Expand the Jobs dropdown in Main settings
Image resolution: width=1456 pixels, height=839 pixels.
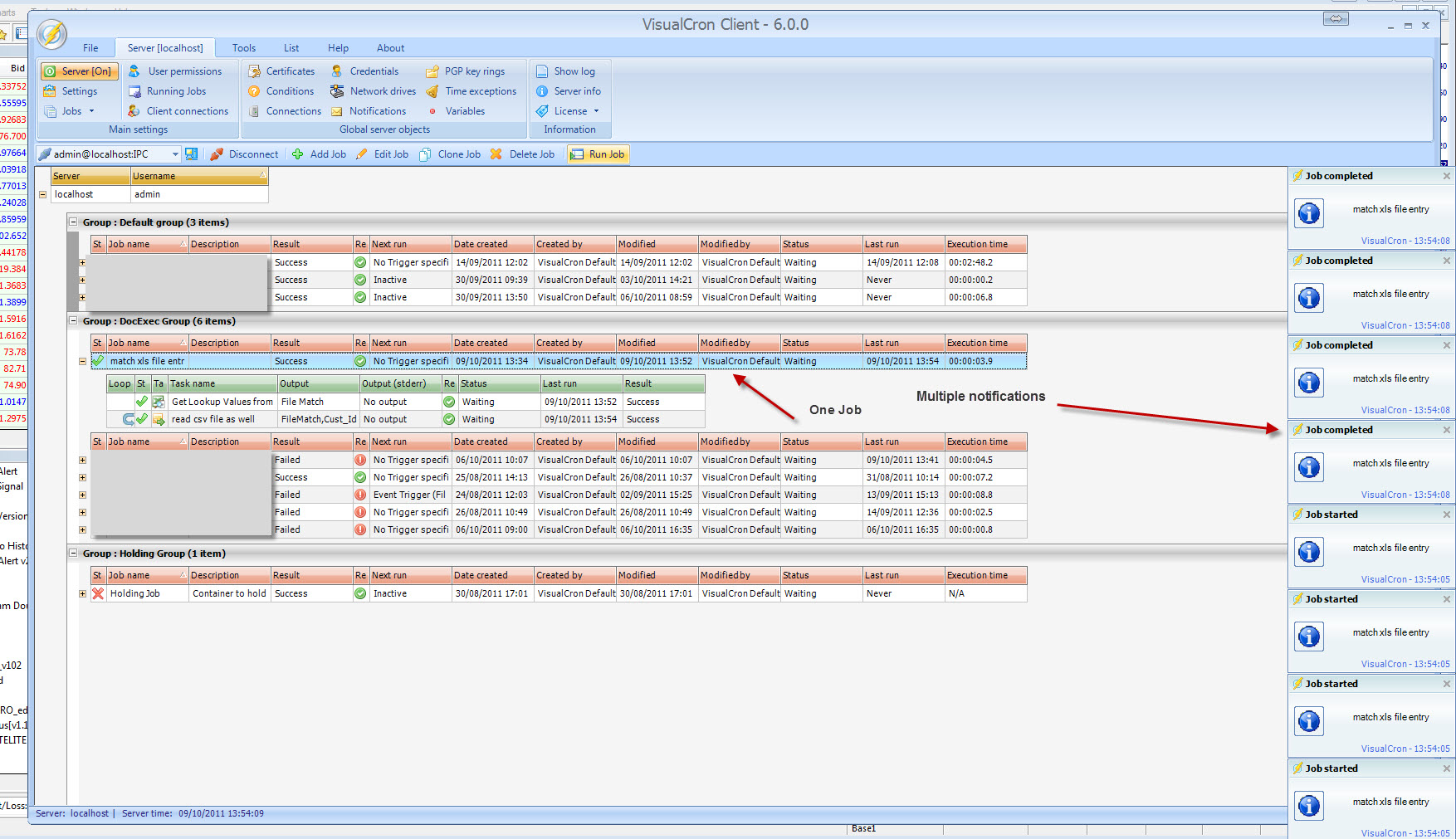(x=91, y=111)
